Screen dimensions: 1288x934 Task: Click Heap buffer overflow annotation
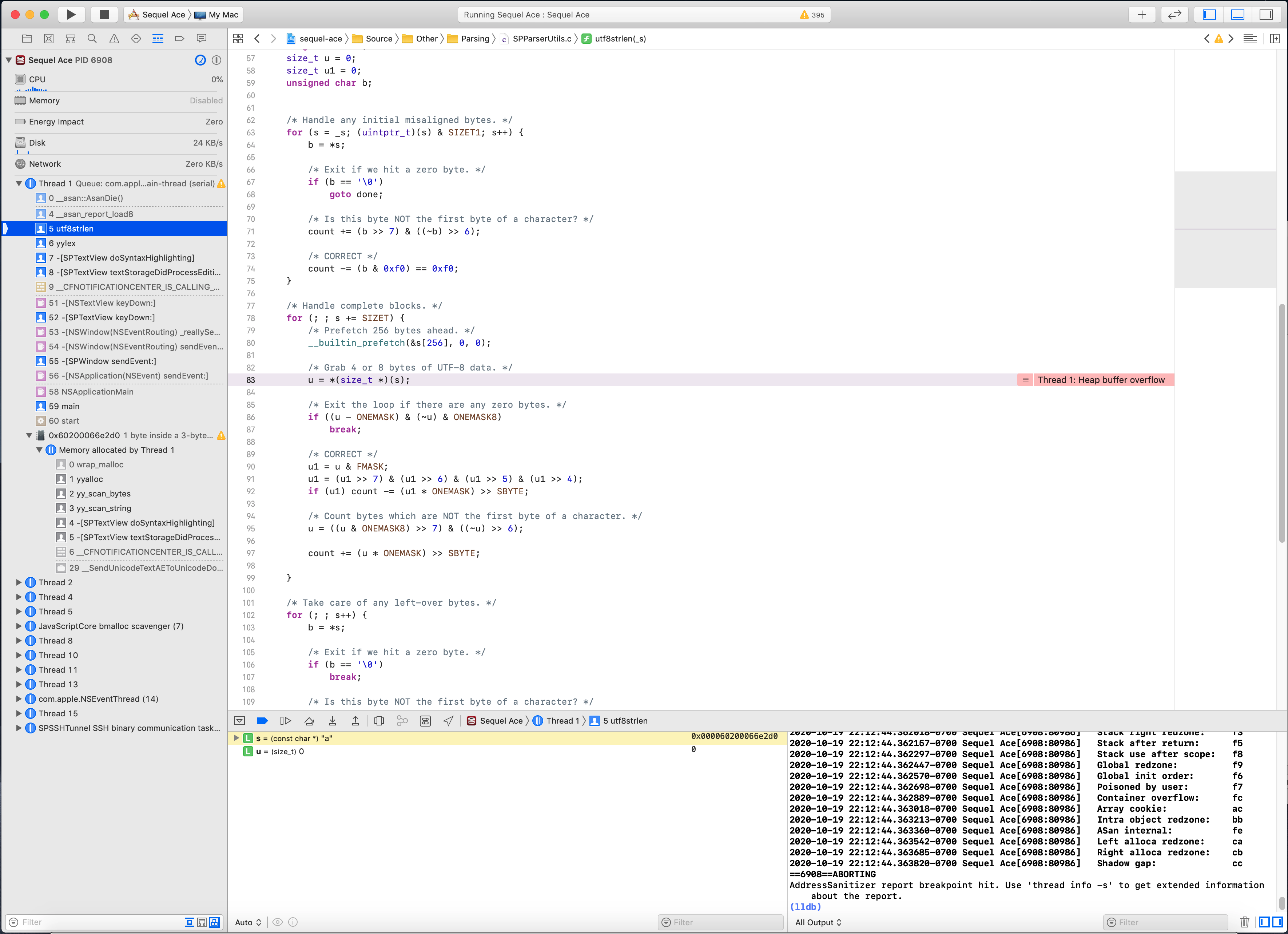tap(1096, 380)
